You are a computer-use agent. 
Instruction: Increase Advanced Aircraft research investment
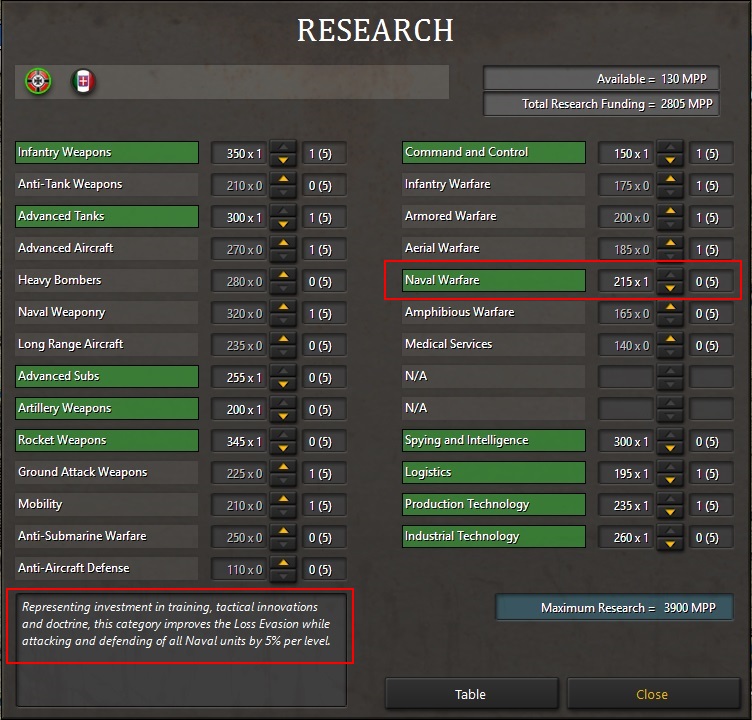point(283,243)
